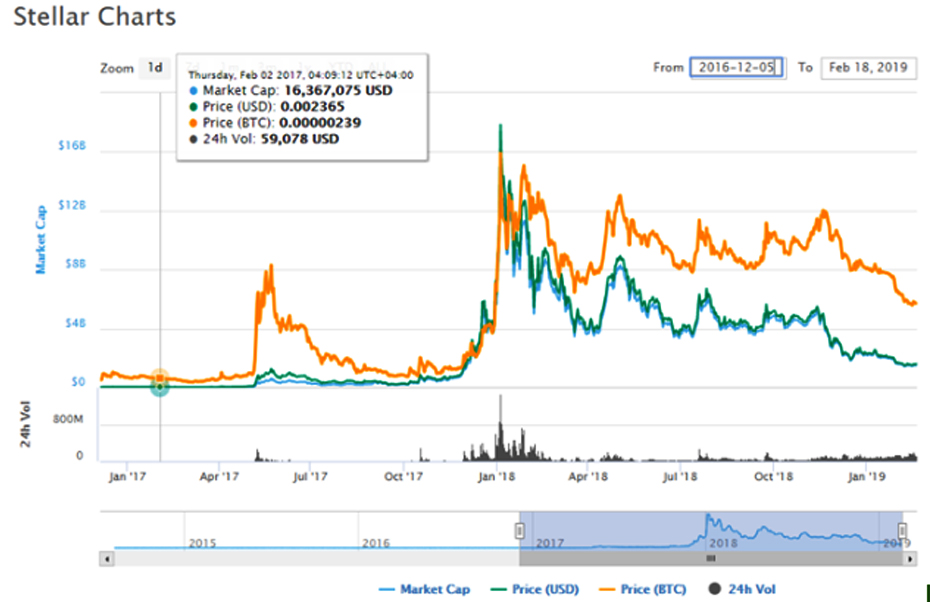Click the scrollbar right arrow
Image resolution: width=930 pixels, height=602 pixels.
pos(910,559)
